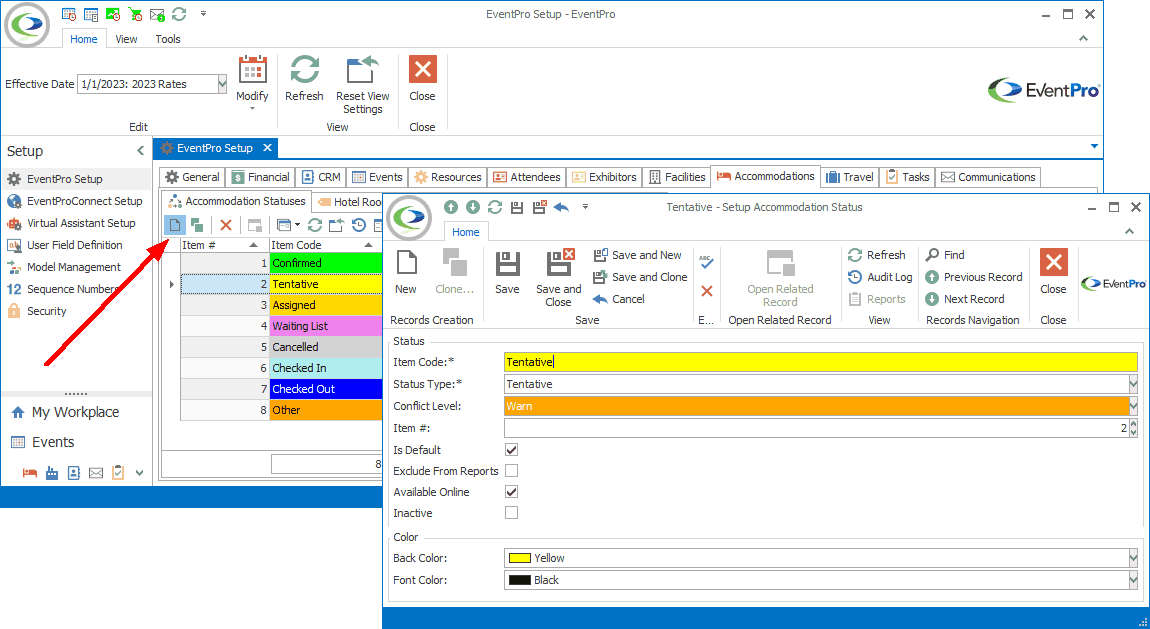Click Save and Clone in status window

click(640, 277)
